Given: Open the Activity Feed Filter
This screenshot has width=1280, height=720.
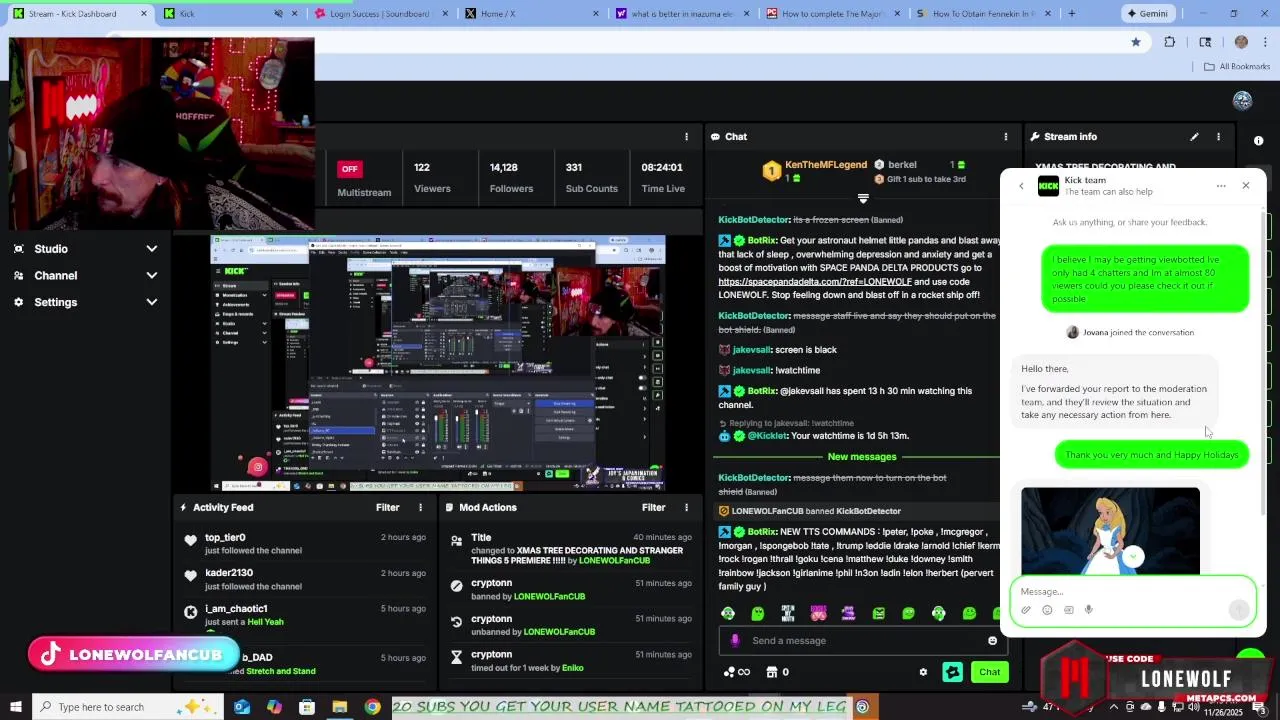Looking at the screenshot, I should 387,508.
